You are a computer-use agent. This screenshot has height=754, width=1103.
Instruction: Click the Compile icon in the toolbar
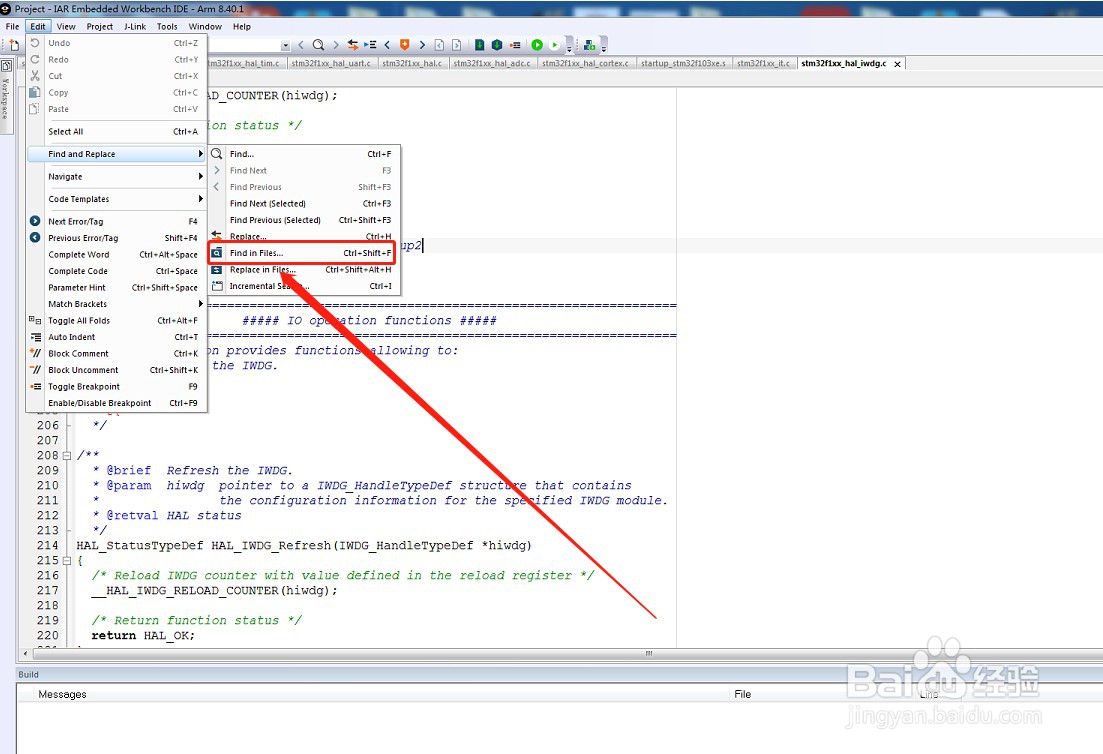point(479,45)
